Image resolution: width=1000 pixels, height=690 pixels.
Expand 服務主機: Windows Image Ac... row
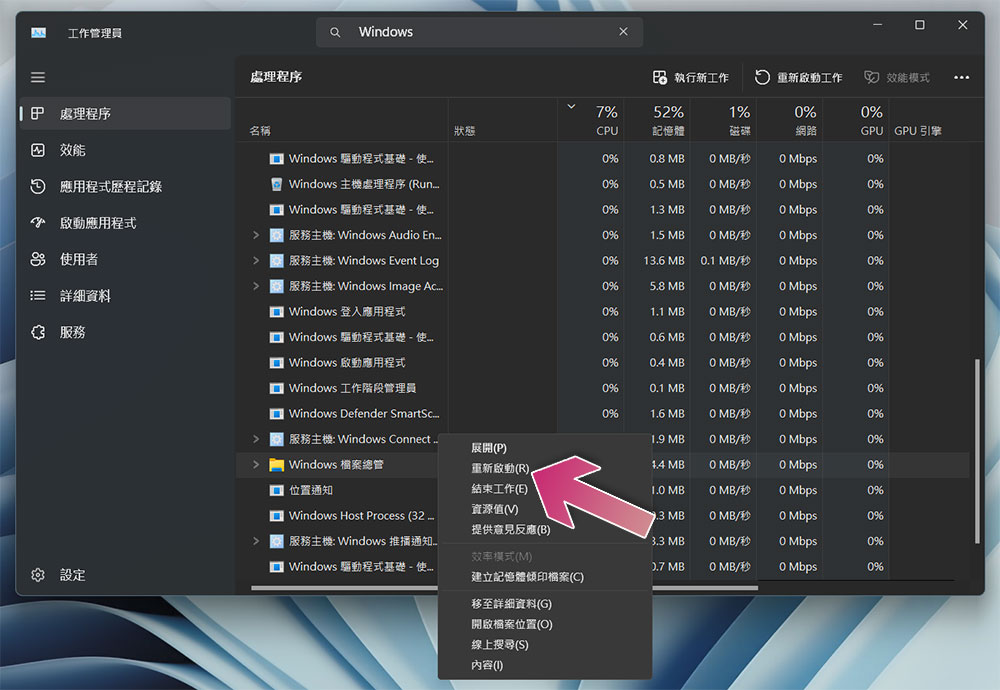pos(256,286)
